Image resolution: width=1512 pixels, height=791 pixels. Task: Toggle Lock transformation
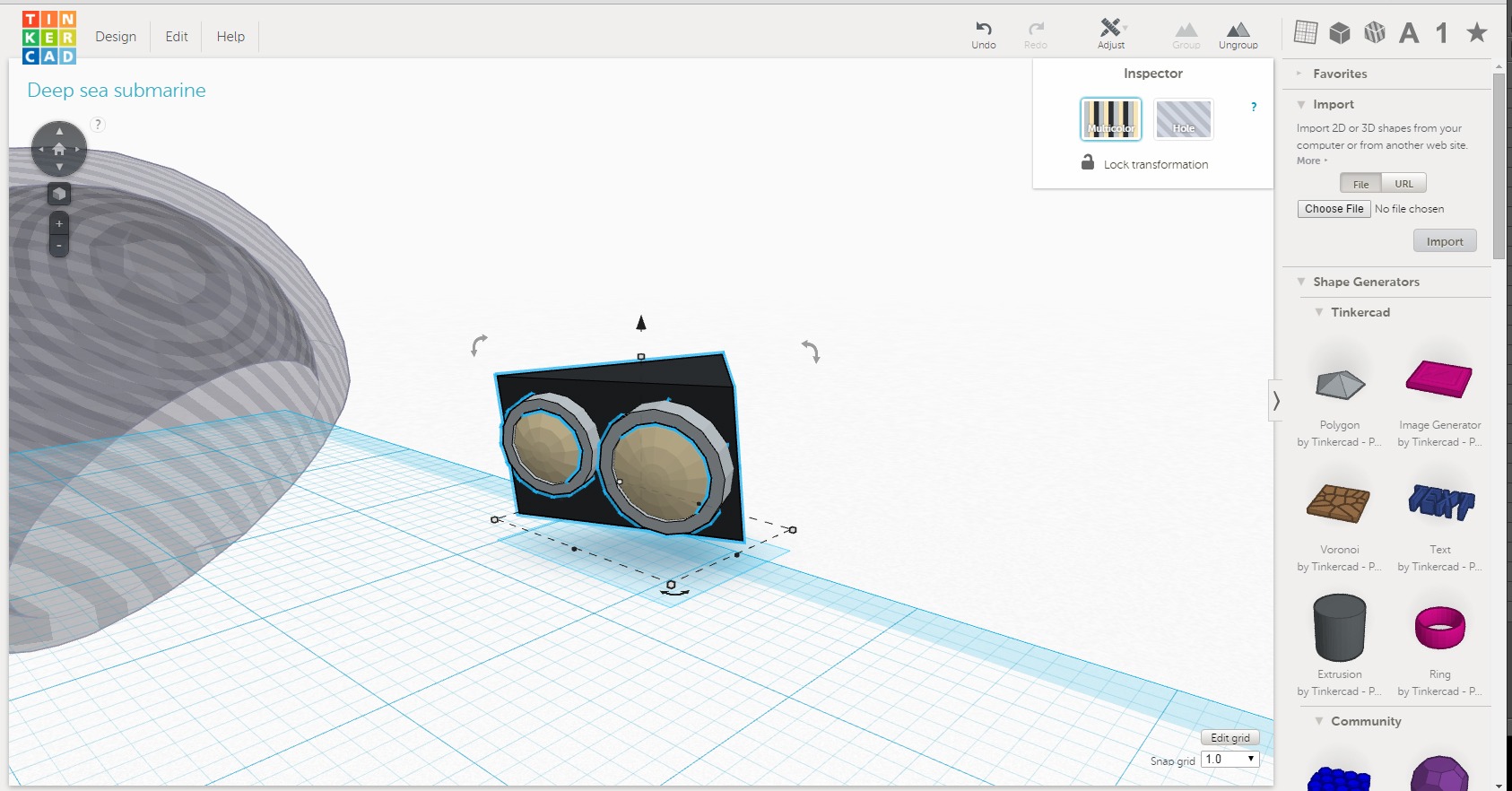tap(1144, 163)
